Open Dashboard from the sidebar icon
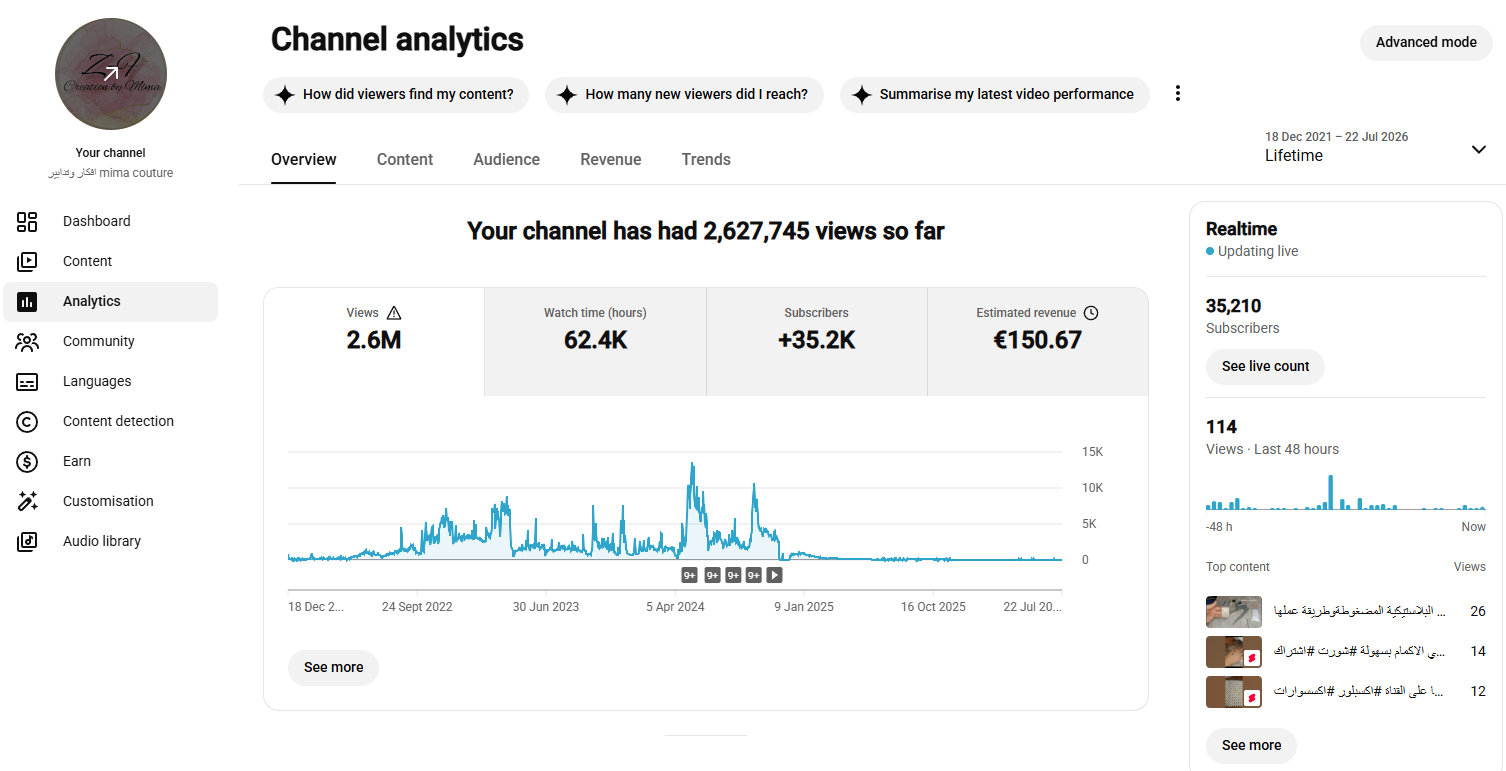Screen dimensions: 1506x771 (x=27, y=222)
